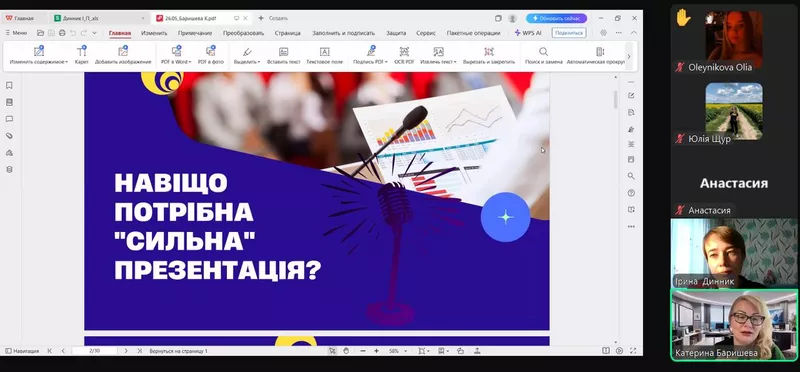Select the Карет tool
This screenshot has width=800, height=372.
click(82, 56)
